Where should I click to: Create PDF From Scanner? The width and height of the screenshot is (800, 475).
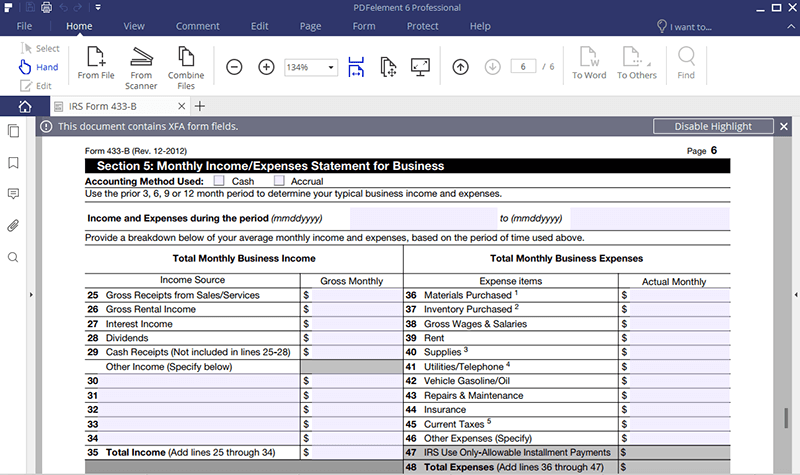[x=141, y=68]
